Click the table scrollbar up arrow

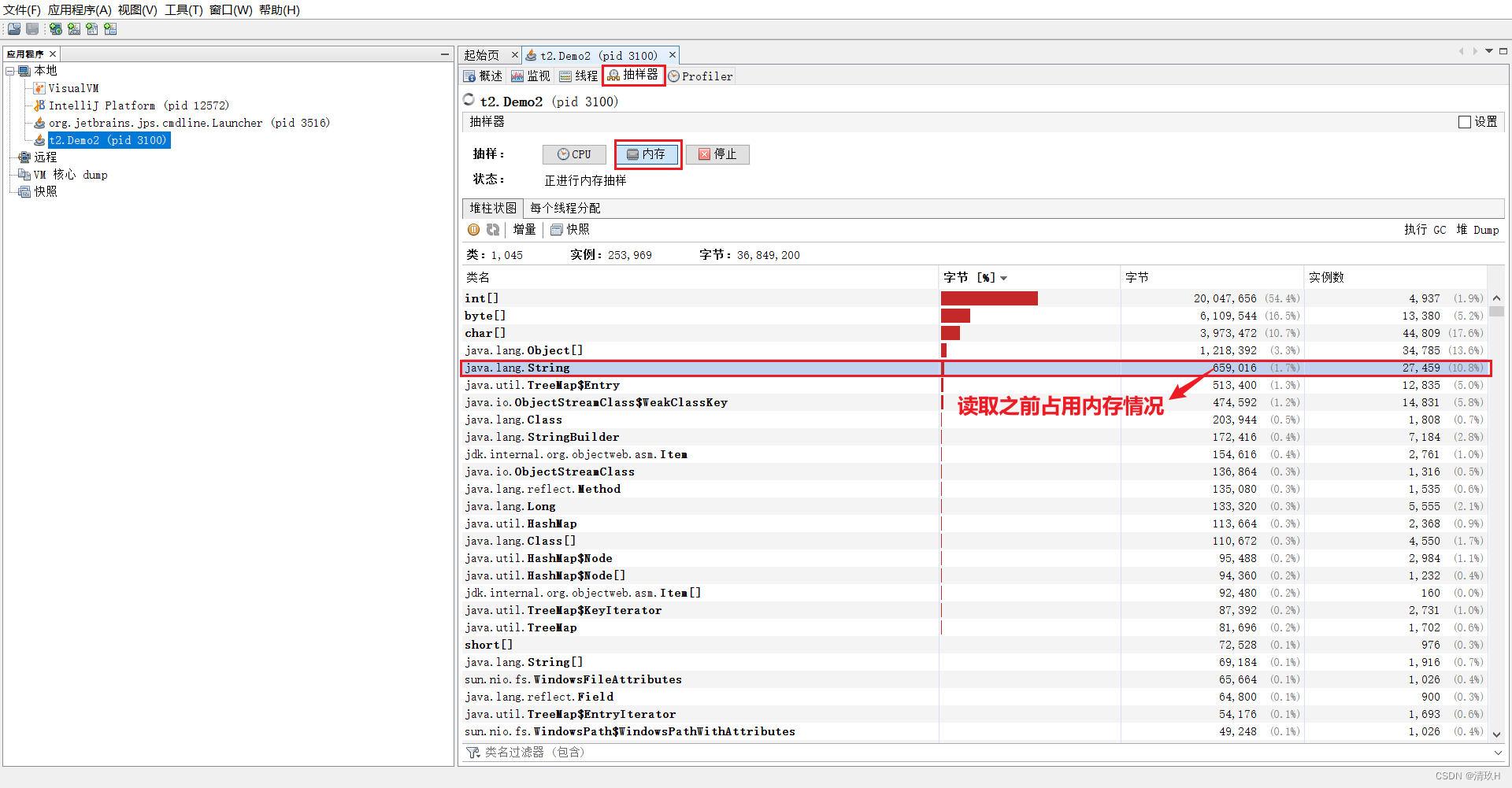pos(1496,298)
